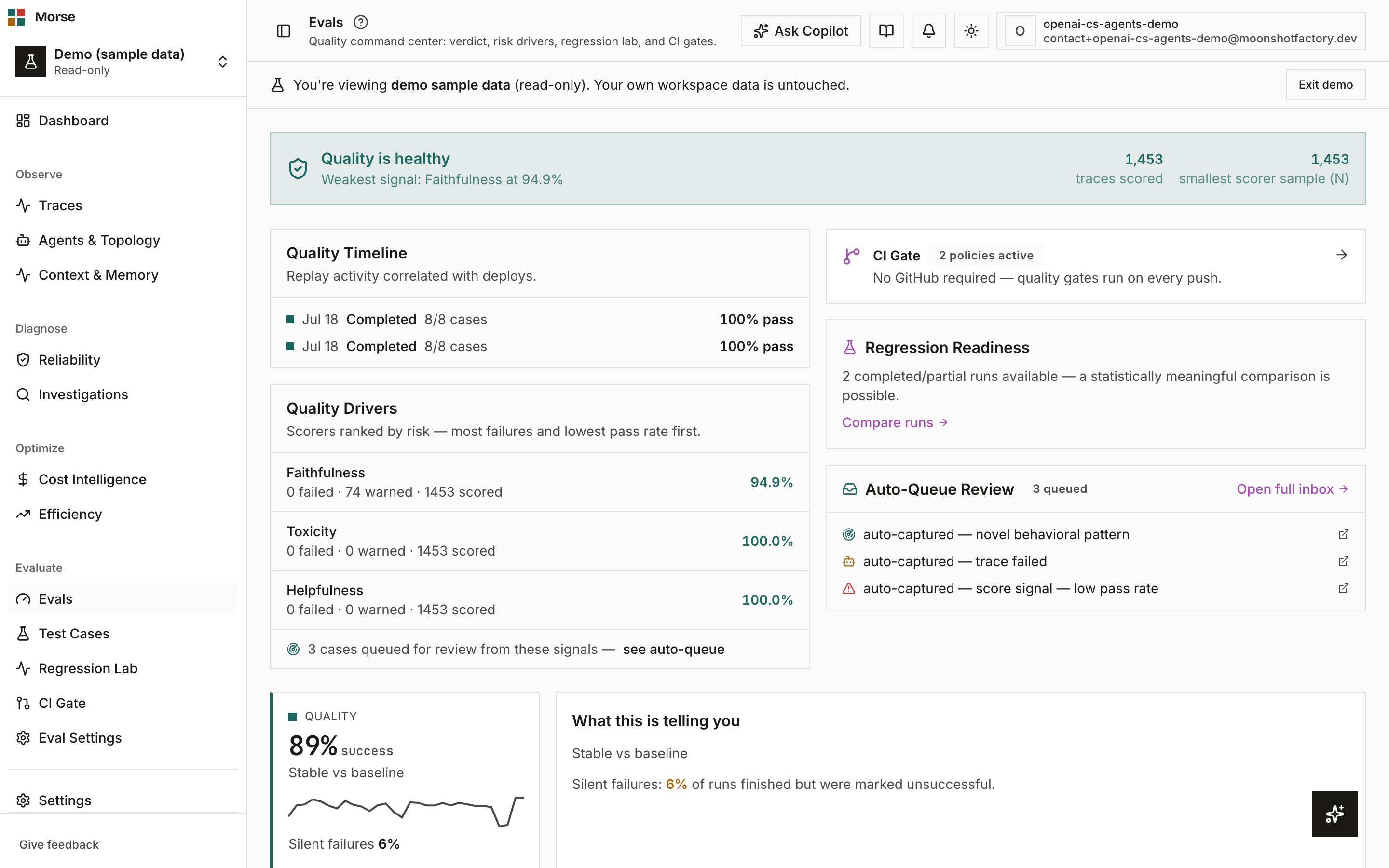Screen dimensions: 1389x868
Task: Select the Helpfulness scorer row
Action: pyautogui.click(x=540, y=600)
